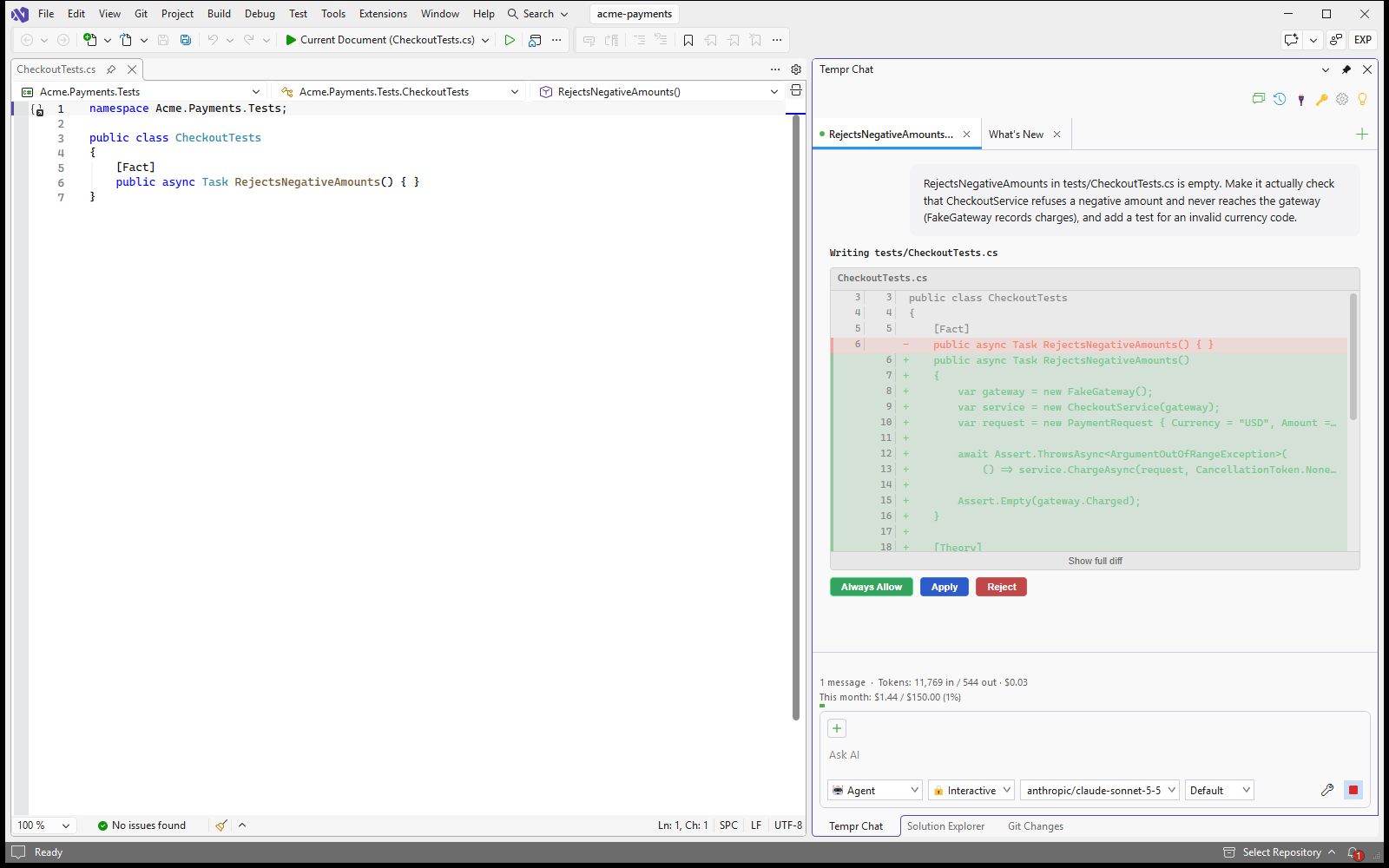Click the green chat windows icon
Image resolution: width=1389 pixels, height=868 pixels.
1259,99
